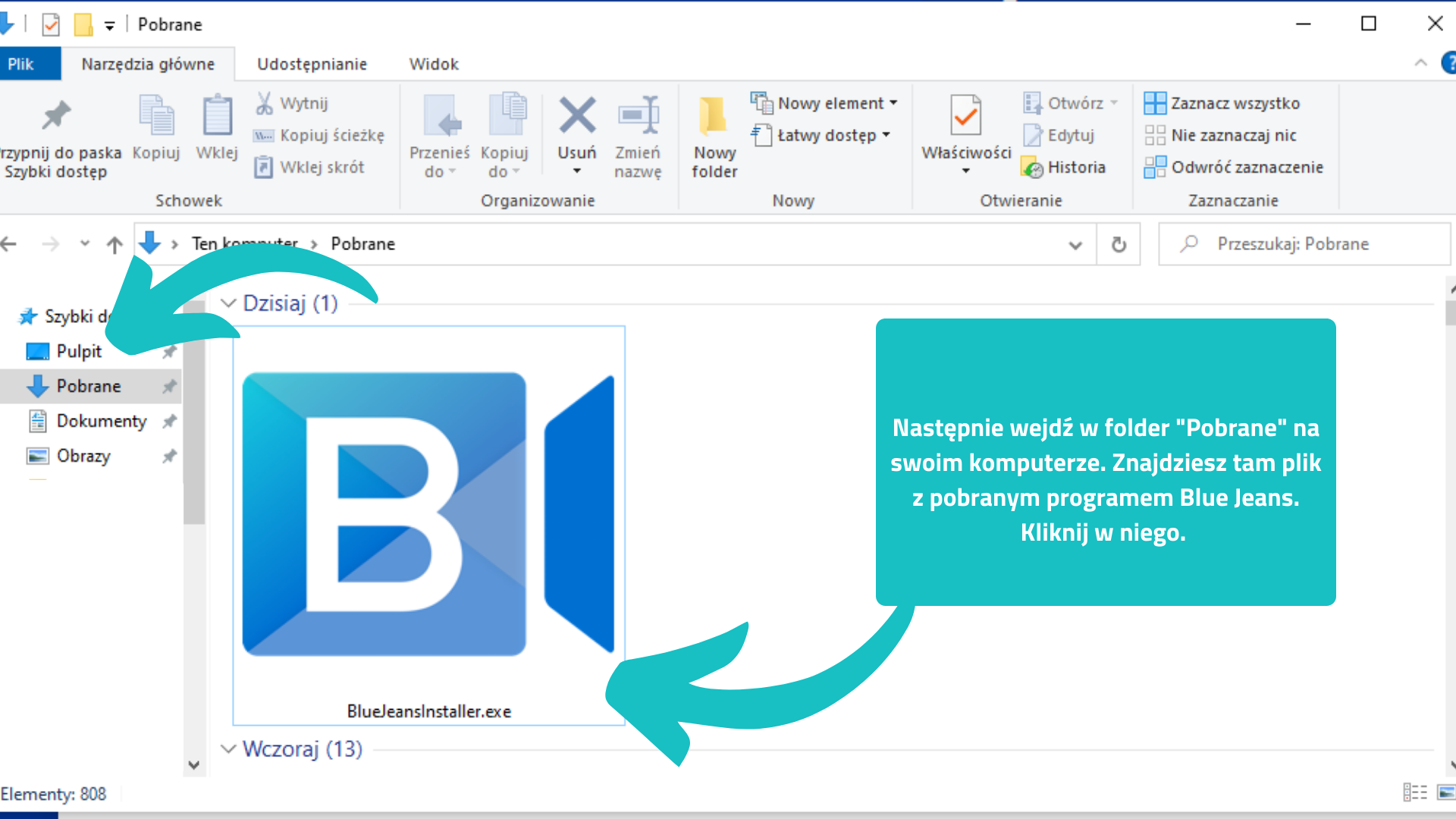The width and height of the screenshot is (1456, 819).
Task: Click the help question mark icon
Action: tap(1449, 64)
